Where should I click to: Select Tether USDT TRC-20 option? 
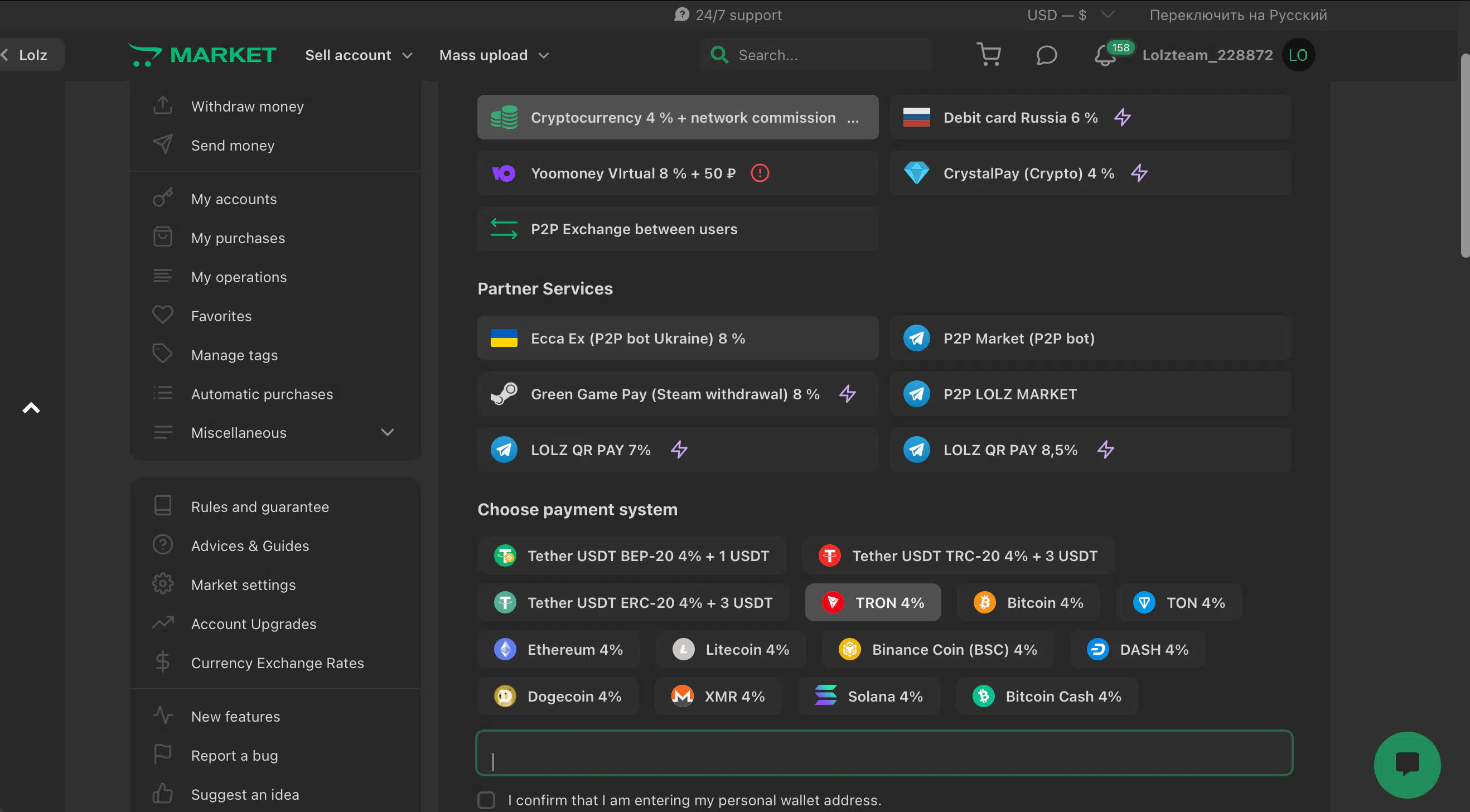click(958, 555)
